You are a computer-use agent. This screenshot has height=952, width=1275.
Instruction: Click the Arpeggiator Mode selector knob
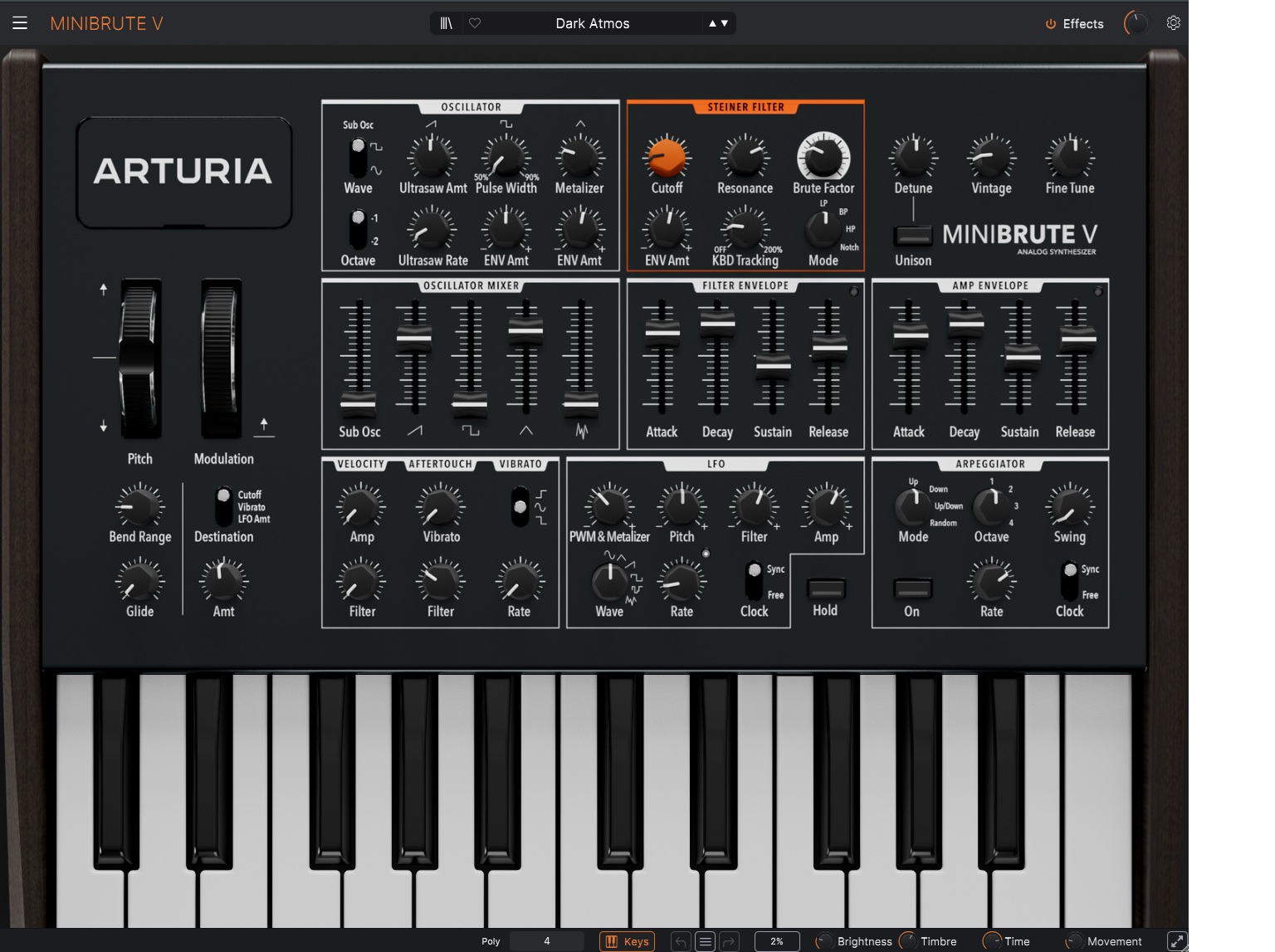(912, 507)
